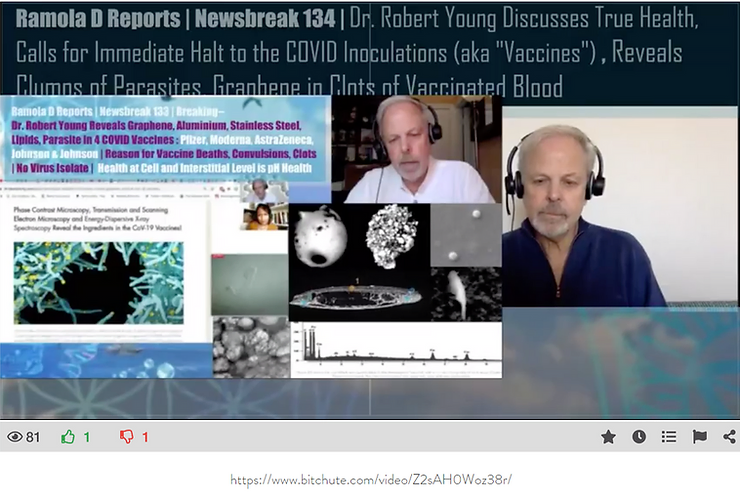Click the green thumbs-up like icon

[x=69, y=437]
